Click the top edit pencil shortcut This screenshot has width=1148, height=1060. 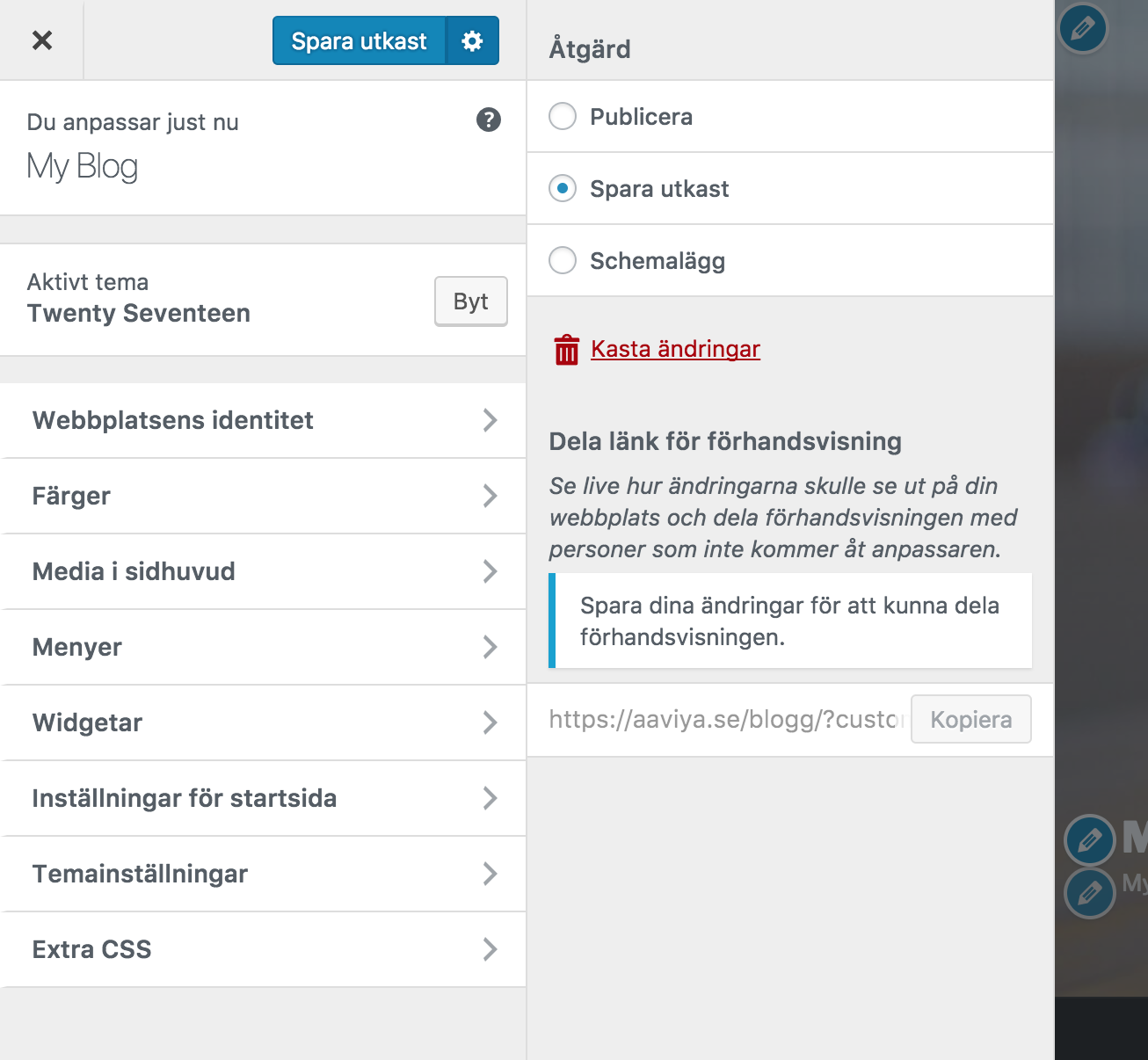coord(1082,28)
